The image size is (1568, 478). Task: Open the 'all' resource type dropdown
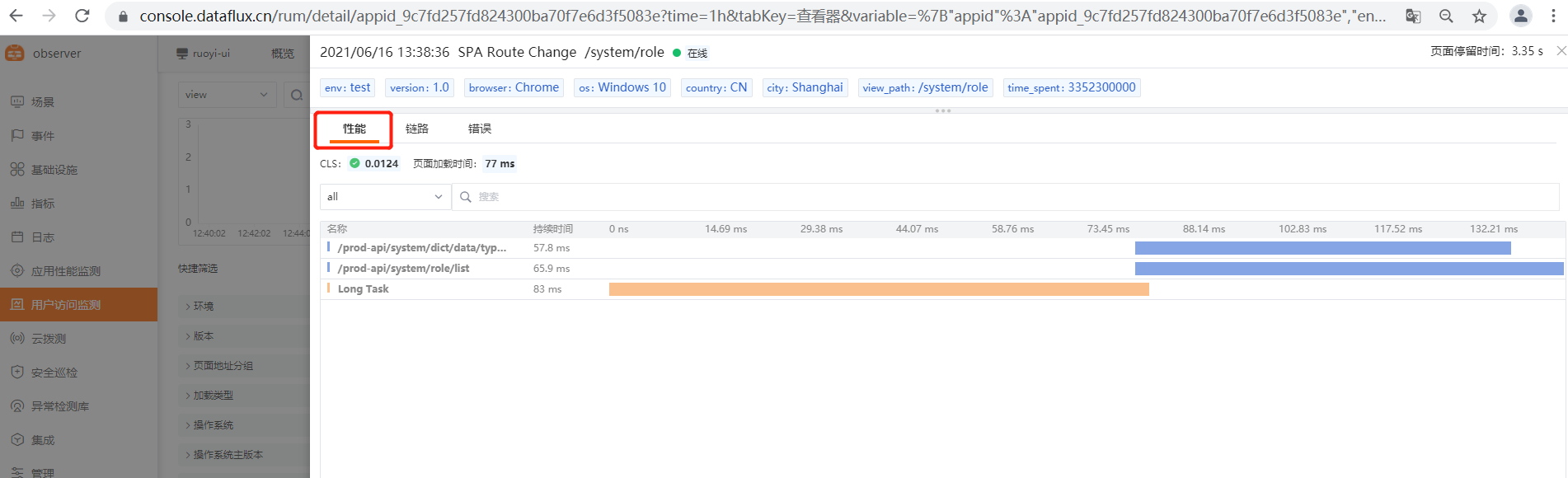pos(385,197)
